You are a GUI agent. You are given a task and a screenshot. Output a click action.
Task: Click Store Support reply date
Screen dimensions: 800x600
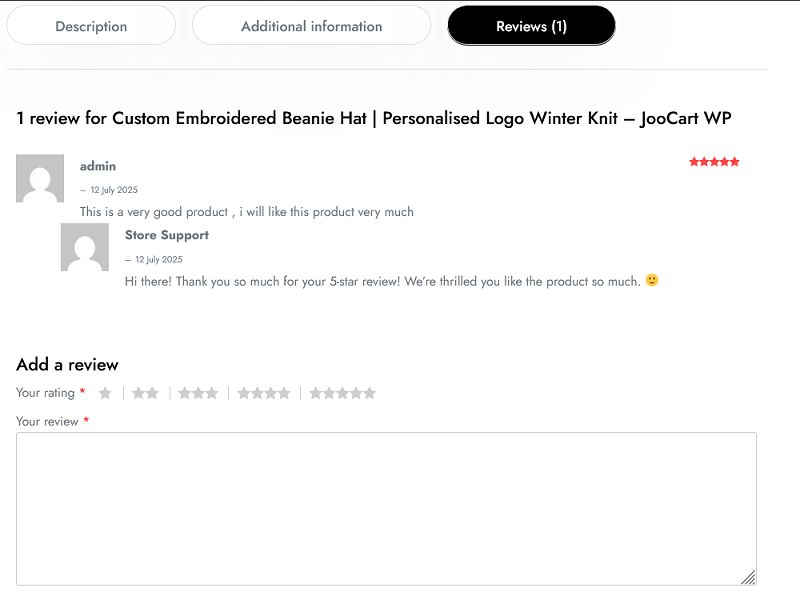(158, 259)
